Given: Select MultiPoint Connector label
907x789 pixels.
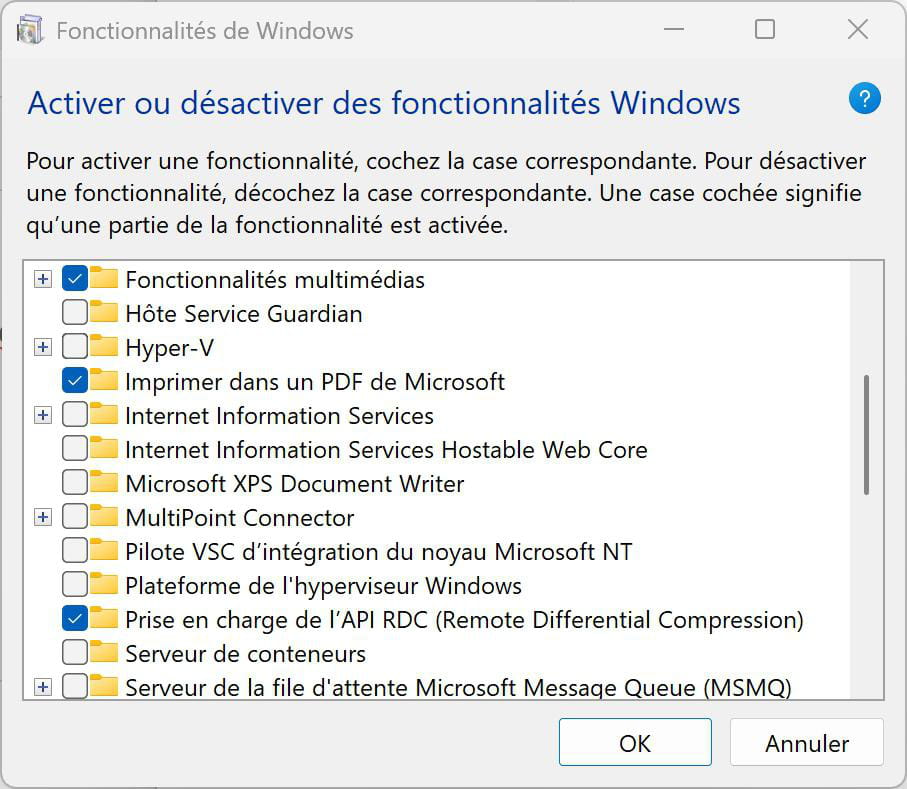Looking at the screenshot, I should pyautogui.click(x=240, y=518).
